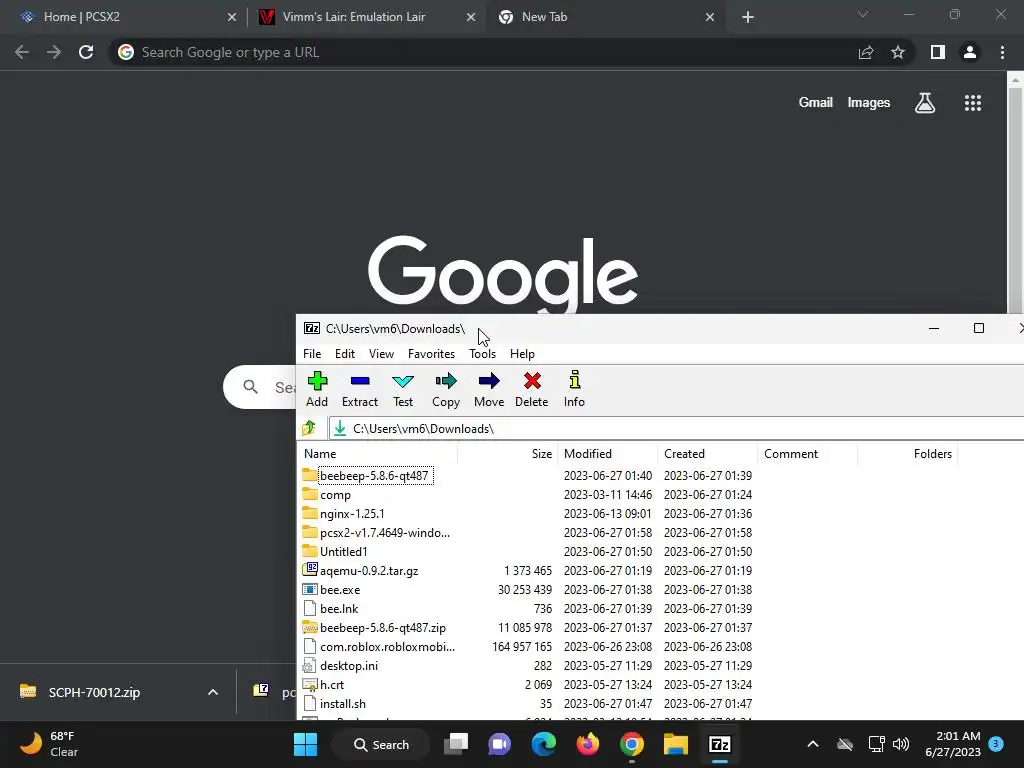
Task: Click the red Delete icon
Action: click(x=532, y=389)
